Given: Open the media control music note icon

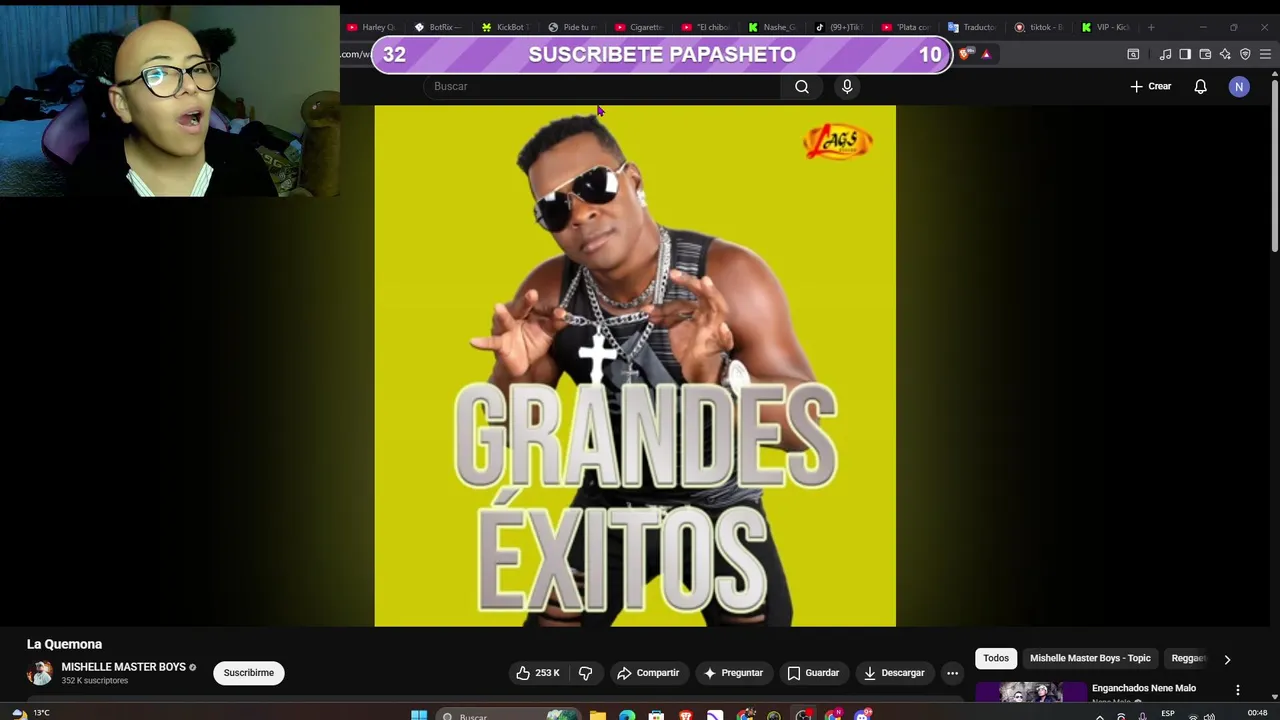Looking at the screenshot, I should (1165, 54).
